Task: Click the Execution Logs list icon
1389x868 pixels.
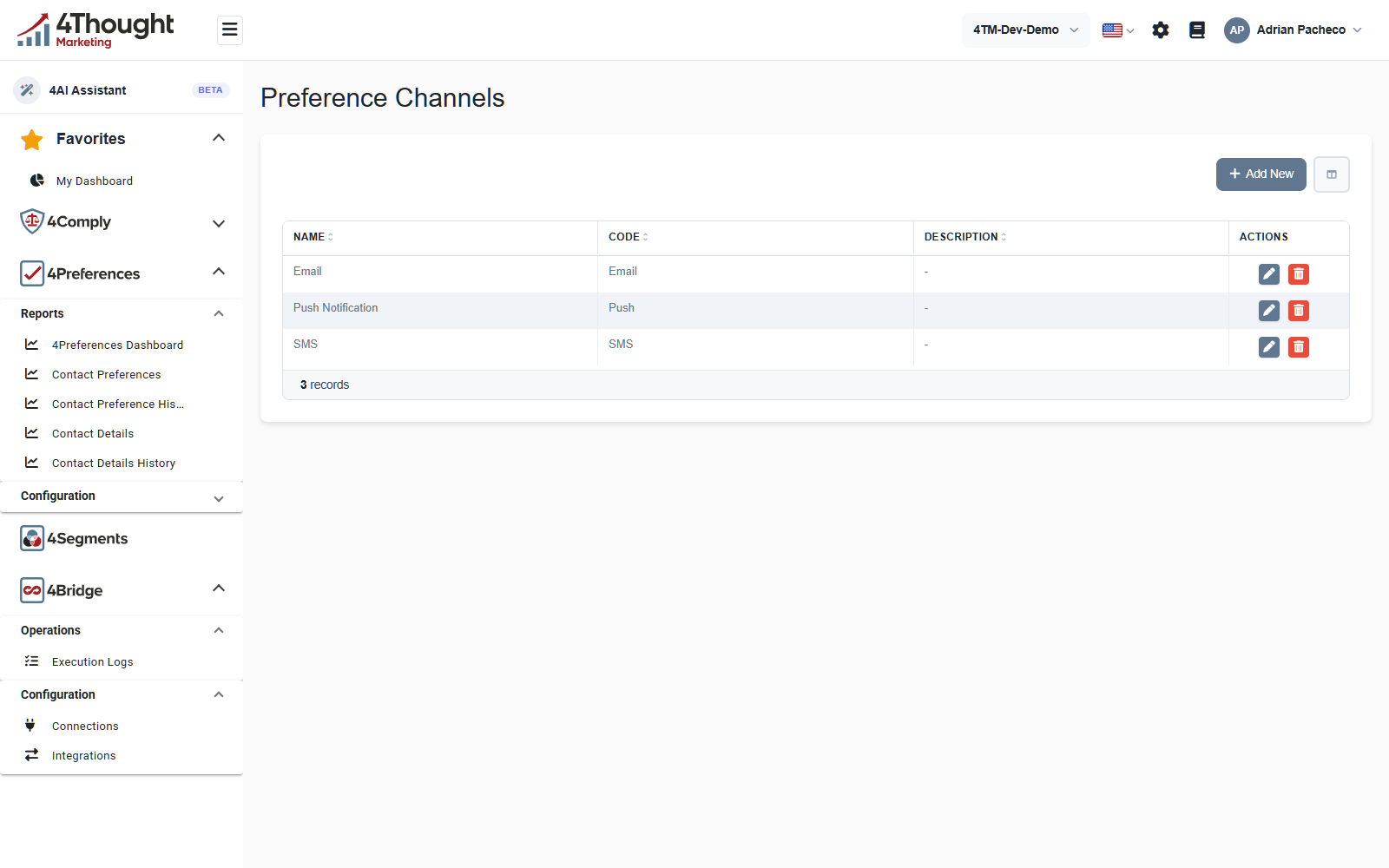Action: 31,661
